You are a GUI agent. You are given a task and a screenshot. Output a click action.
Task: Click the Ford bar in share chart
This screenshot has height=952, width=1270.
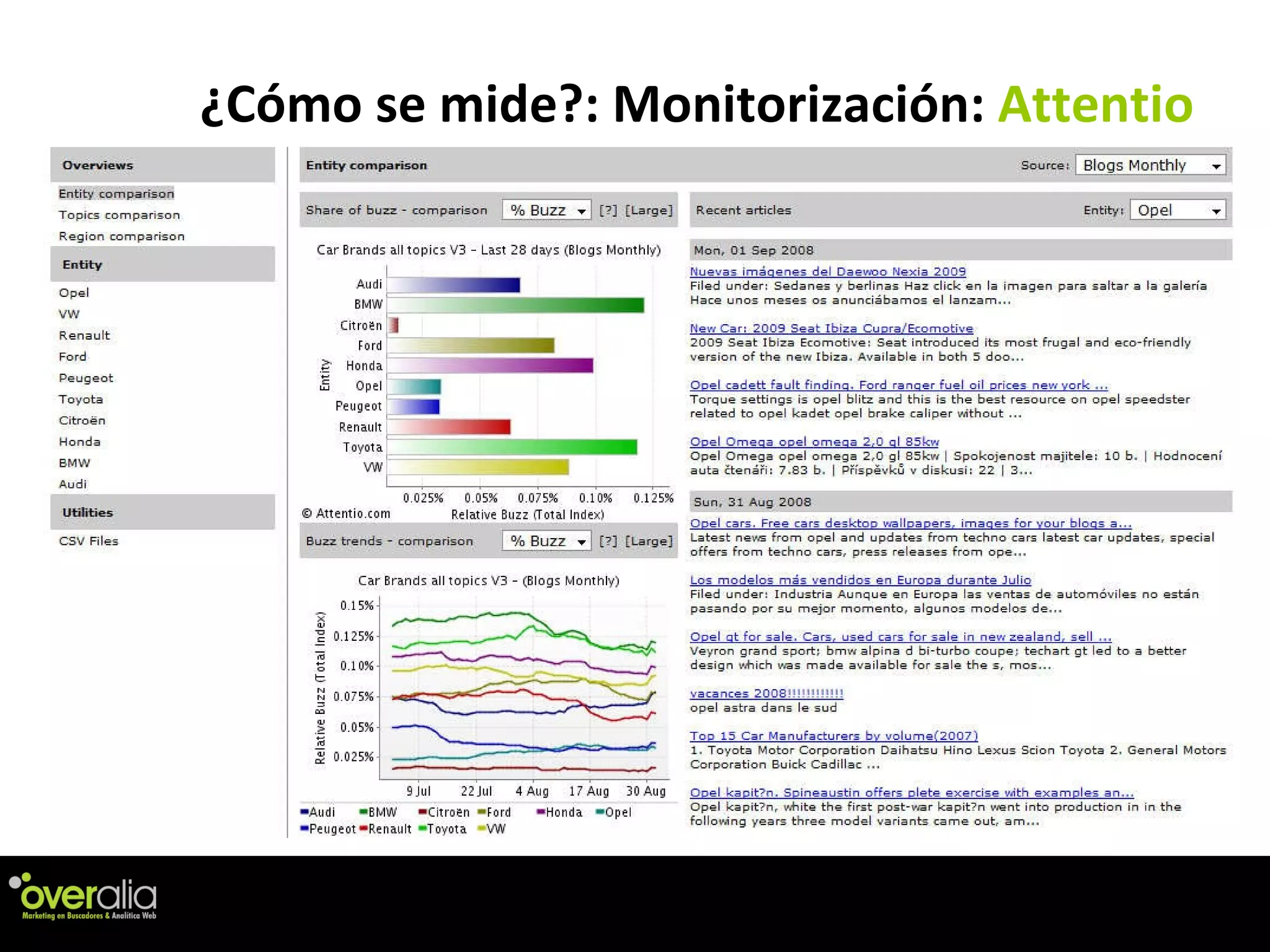pos(471,345)
